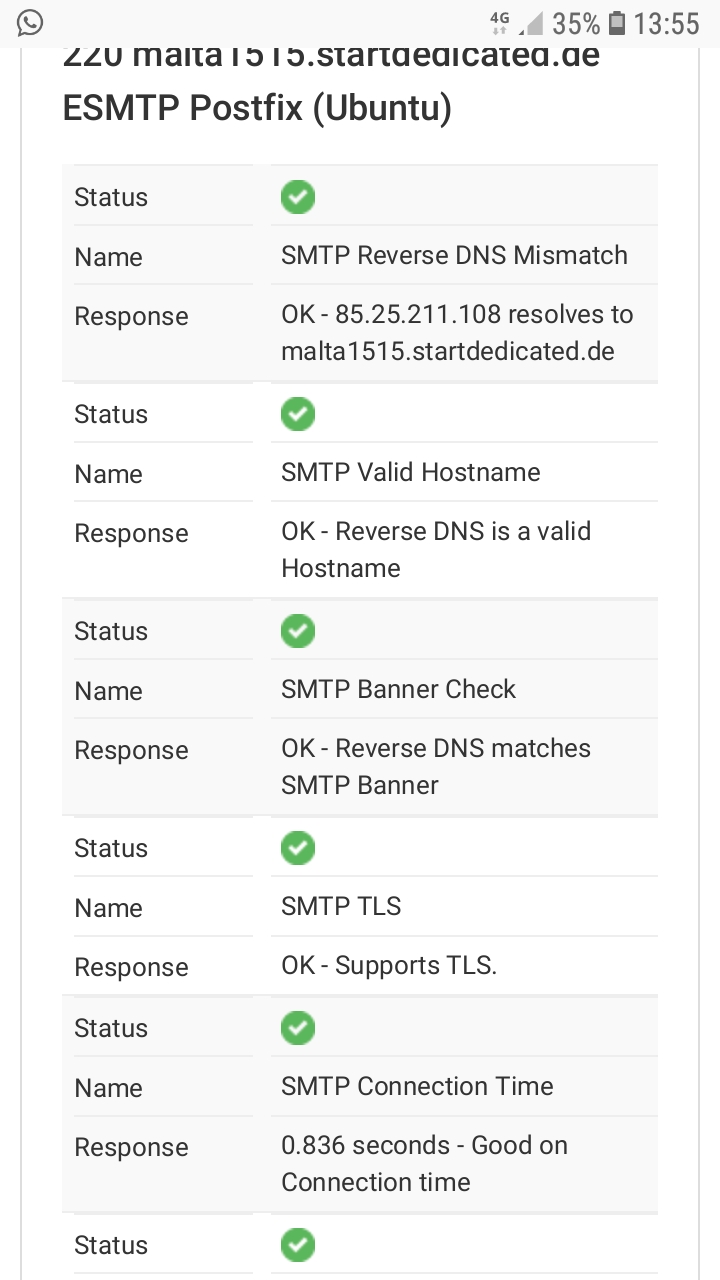The height and width of the screenshot is (1280, 720).
Task: Select the OK - Supports TLS response
Action: pyautogui.click(x=389, y=965)
